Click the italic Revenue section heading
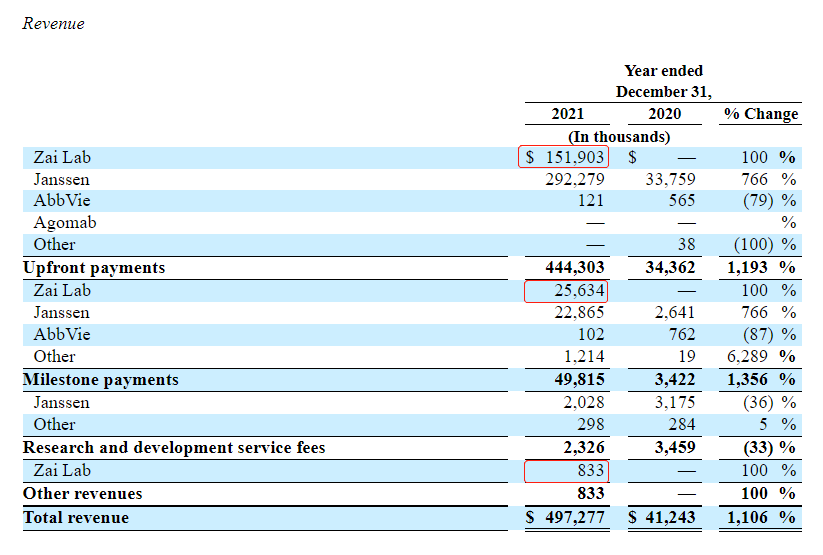The height and width of the screenshot is (555, 823). tap(53, 24)
